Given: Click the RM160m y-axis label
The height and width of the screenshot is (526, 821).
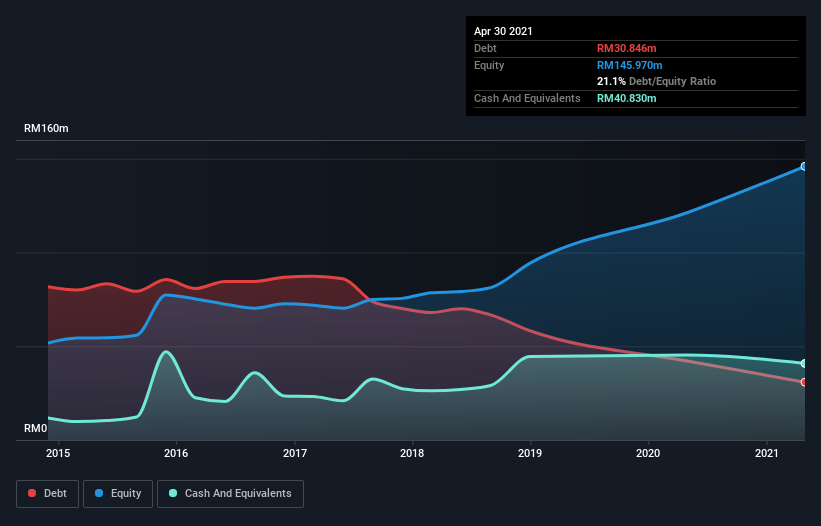Looking at the screenshot, I should coord(46,128).
